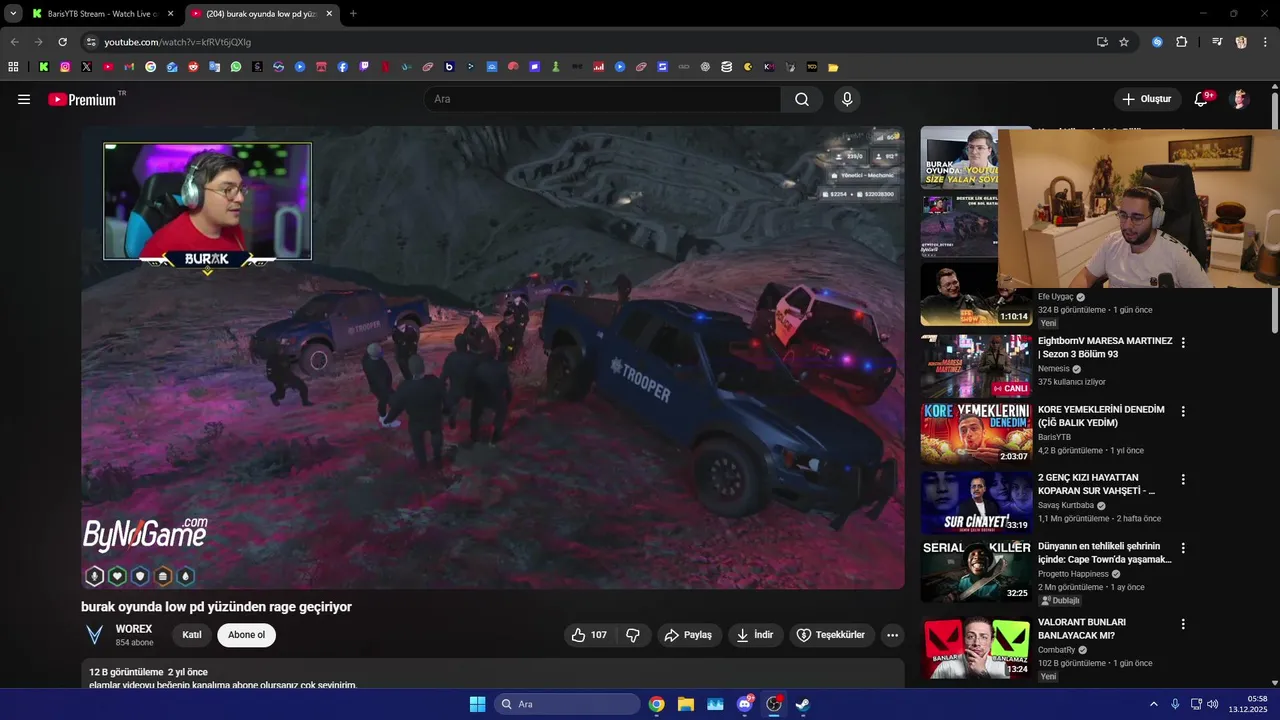Reload the current page

pos(62,42)
